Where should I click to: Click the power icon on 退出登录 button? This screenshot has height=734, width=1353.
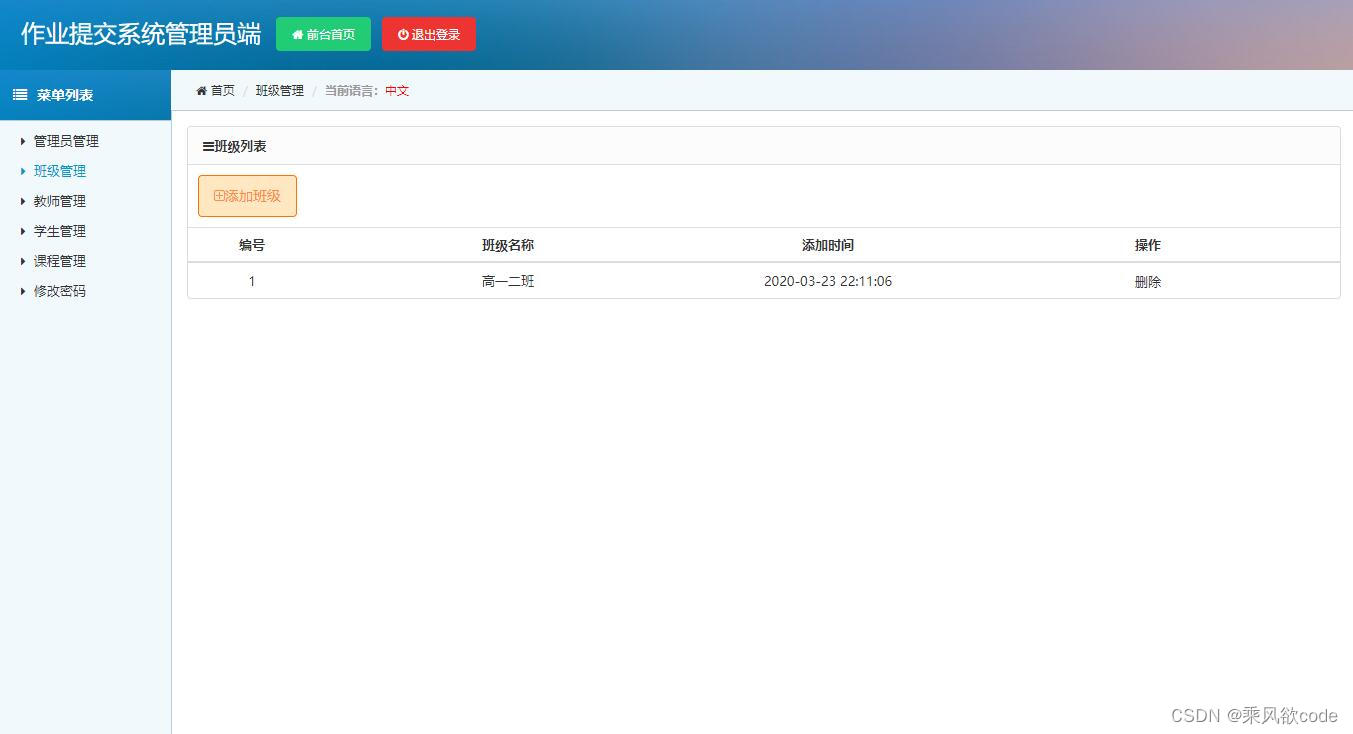pos(403,35)
